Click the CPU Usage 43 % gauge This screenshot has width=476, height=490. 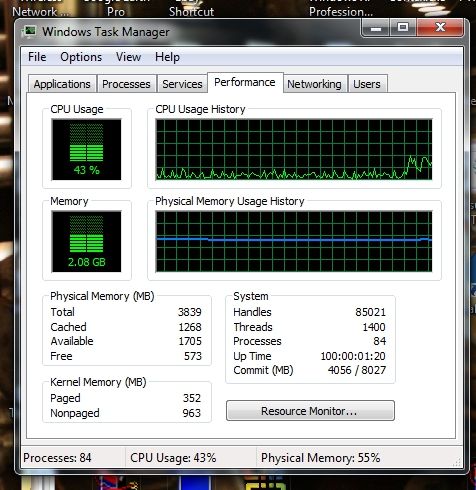pyautogui.click(x=86, y=149)
